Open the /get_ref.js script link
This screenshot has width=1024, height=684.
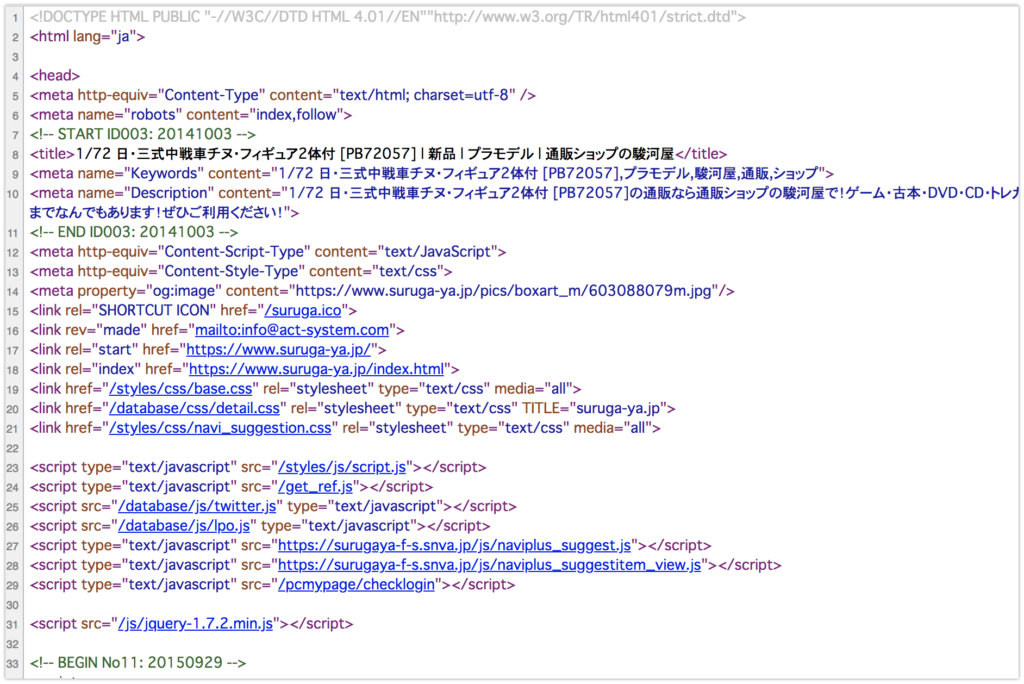coord(315,487)
